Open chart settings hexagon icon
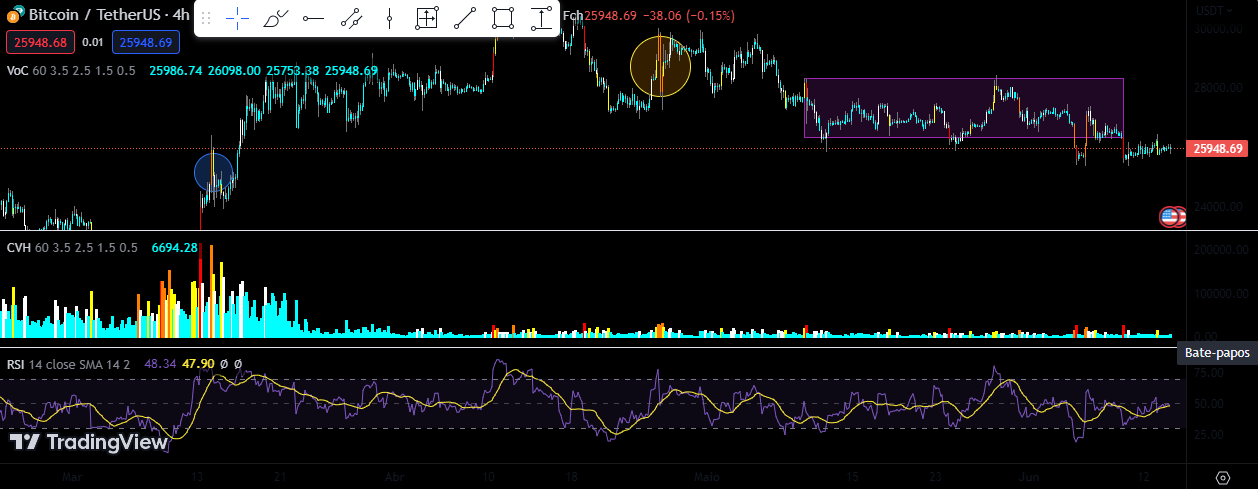This screenshot has height=489, width=1258. [1222, 477]
